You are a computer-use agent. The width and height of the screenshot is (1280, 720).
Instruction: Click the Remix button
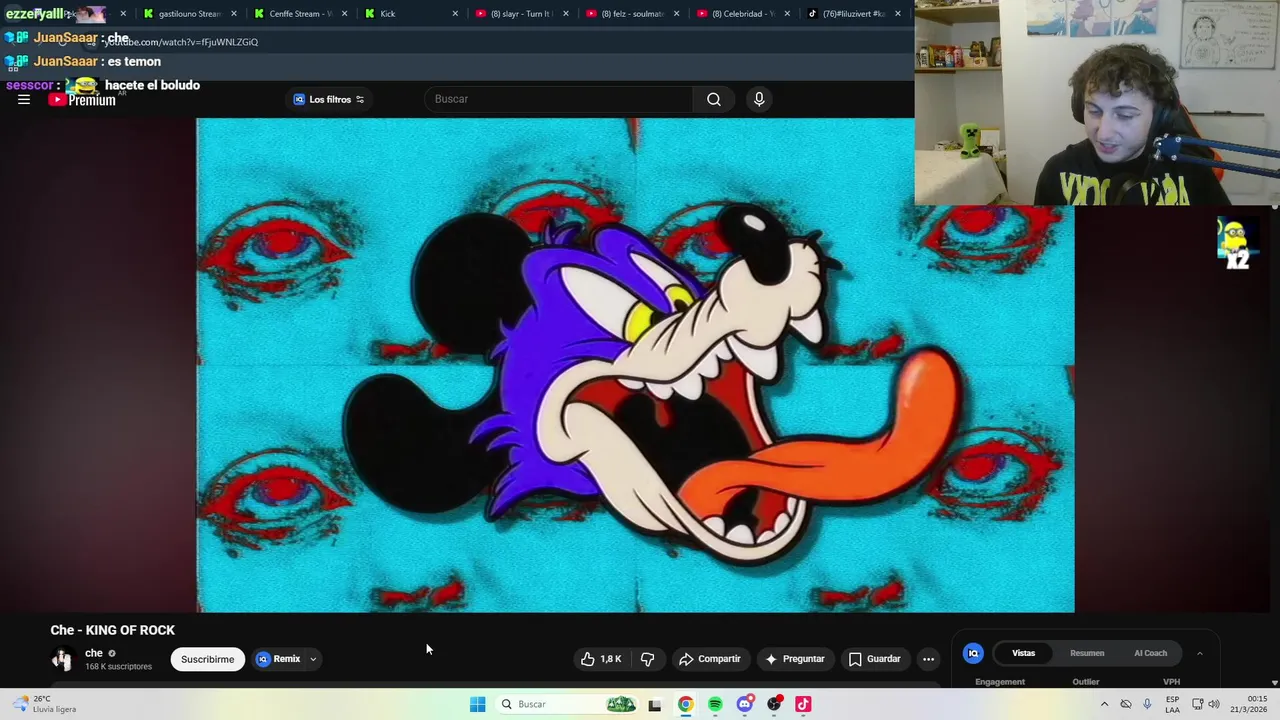tap(278, 659)
